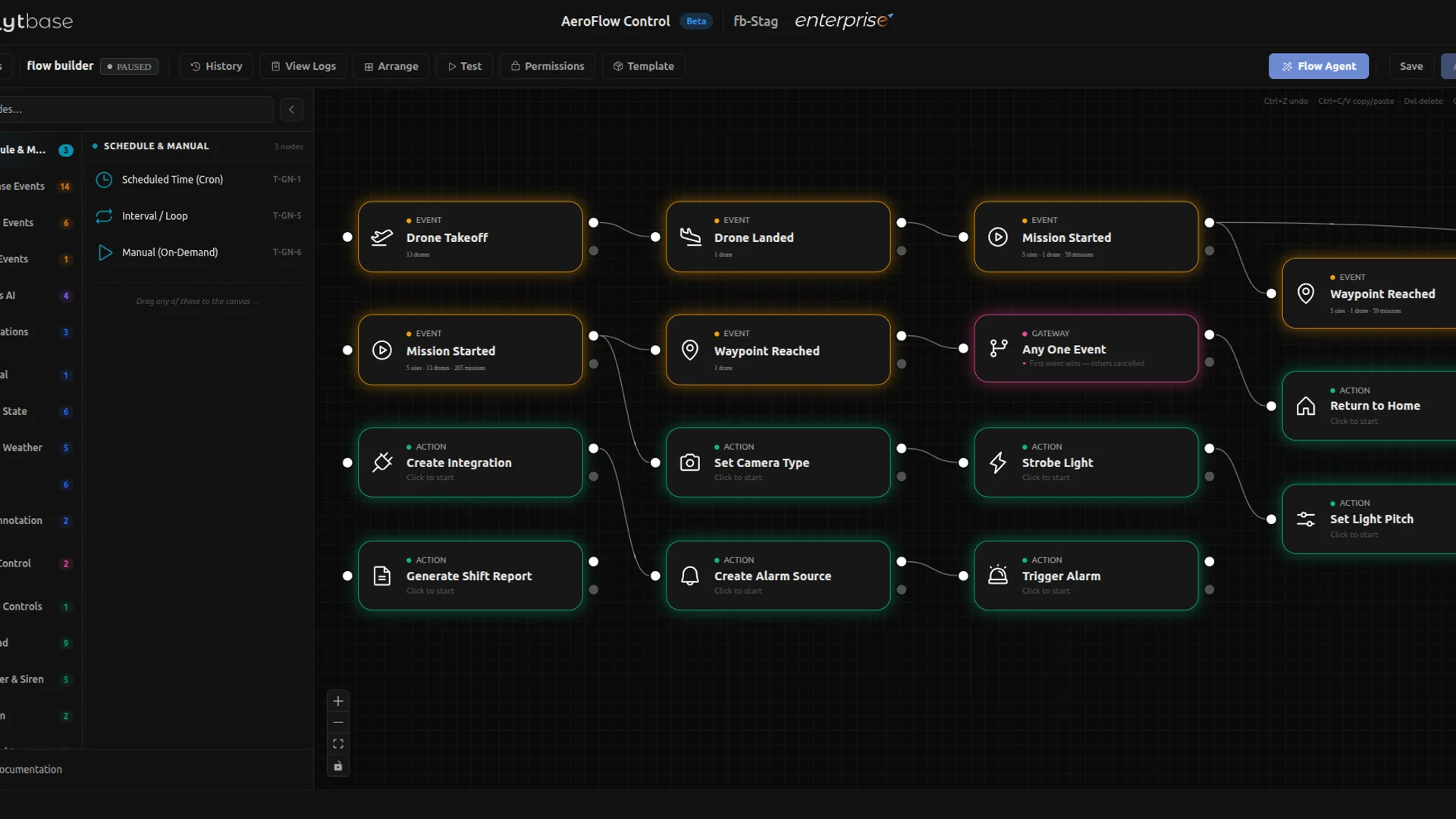Click the Drone Takeoff upper output port
Screen dimensions: 1456x819
[x=594, y=223]
